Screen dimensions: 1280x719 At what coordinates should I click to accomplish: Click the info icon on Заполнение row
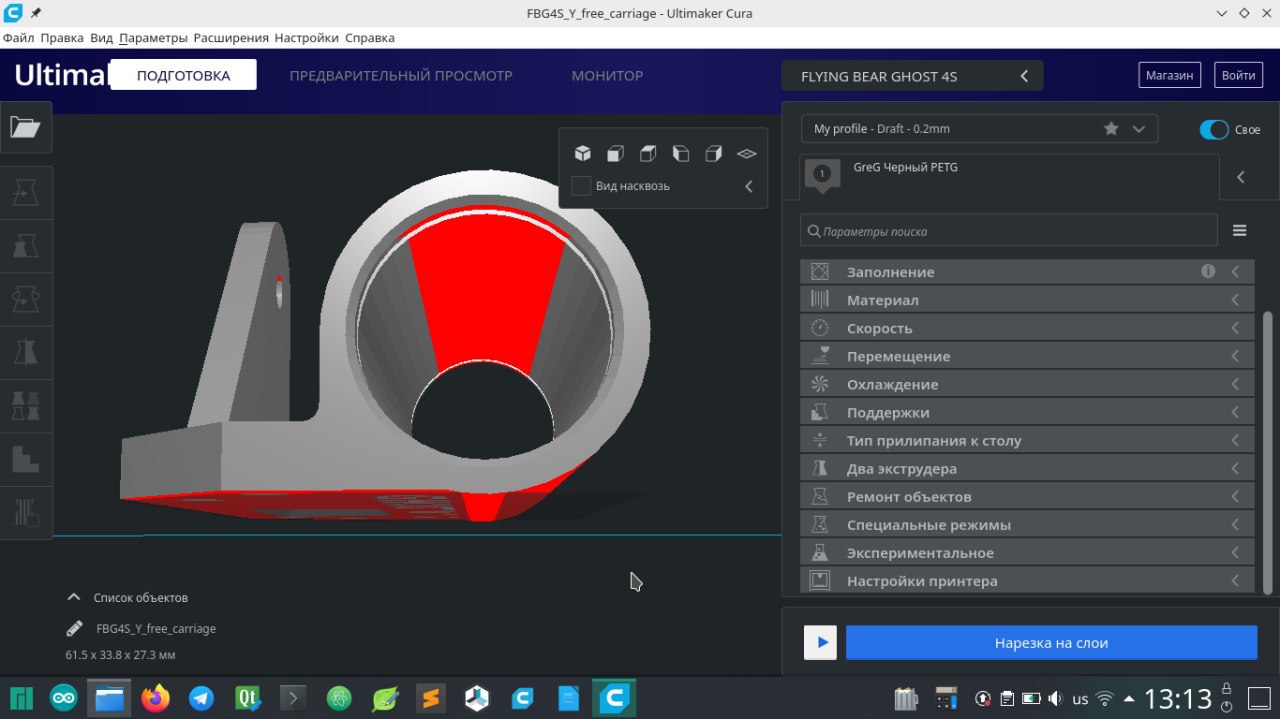(1208, 271)
